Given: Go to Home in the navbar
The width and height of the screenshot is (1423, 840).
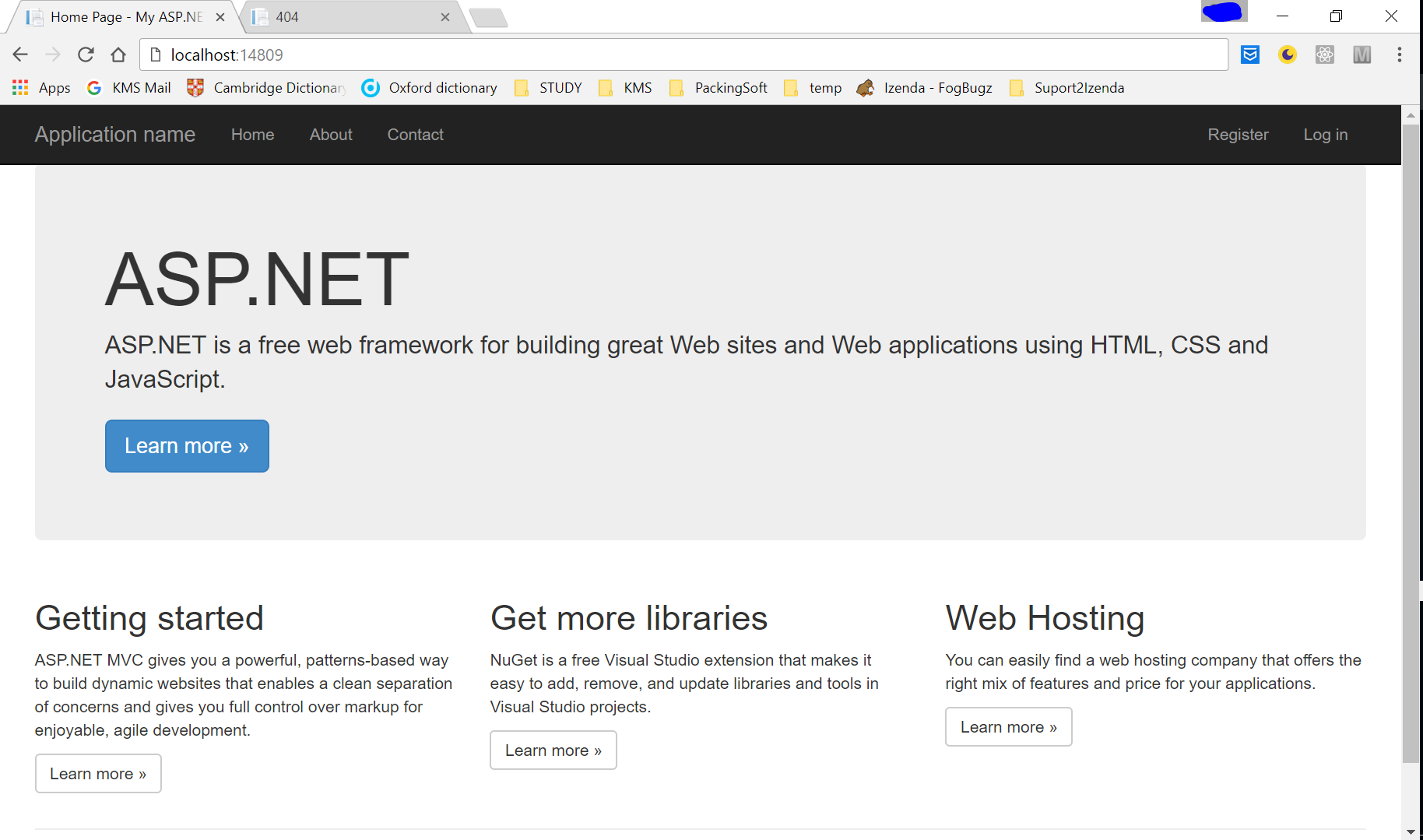Looking at the screenshot, I should tap(253, 135).
